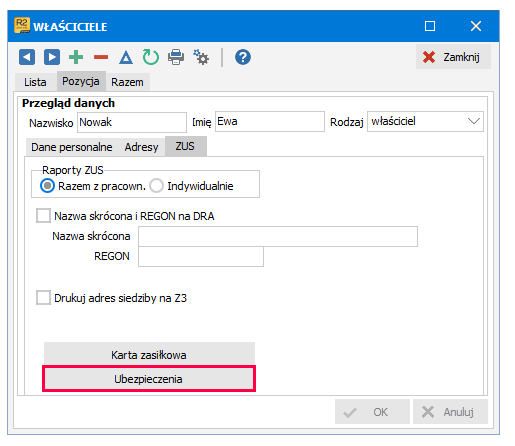Close the Właściciele window with X

coord(476,26)
